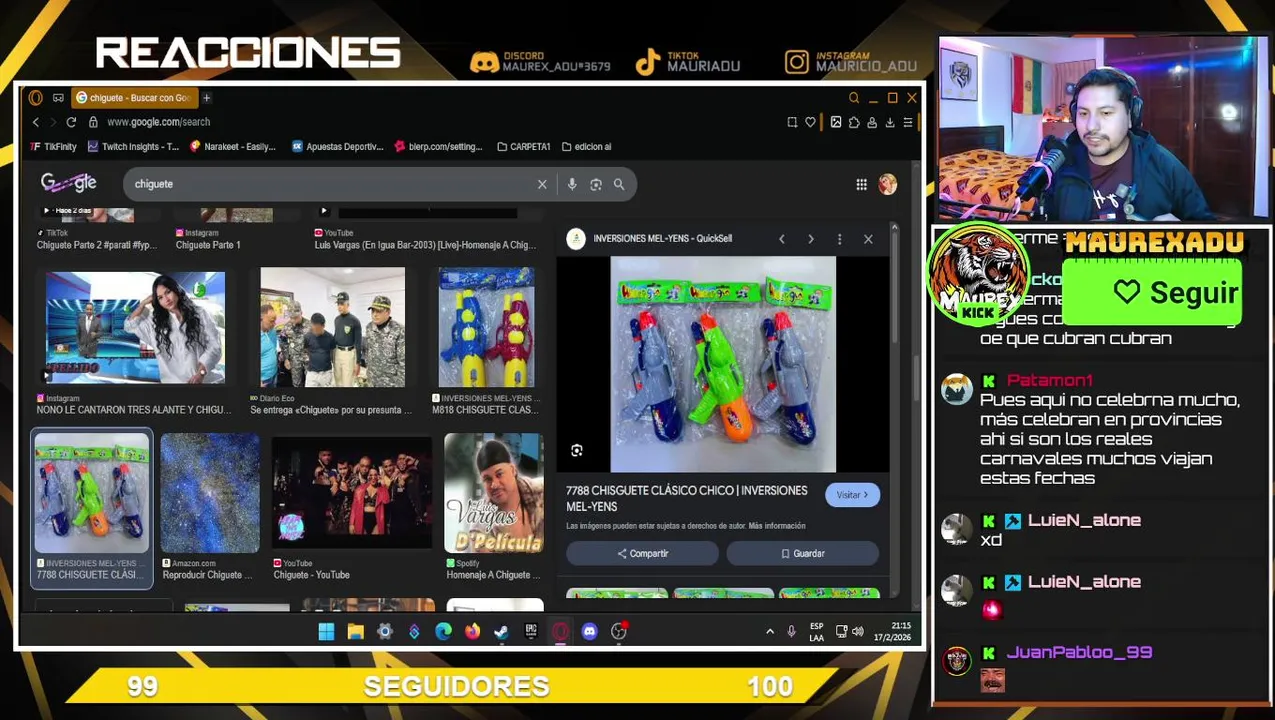The height and width of the screenshot is (720, 1275).
Task: Click the site padlock security icon
Action: pyautogui.click(x=93, y=122)
